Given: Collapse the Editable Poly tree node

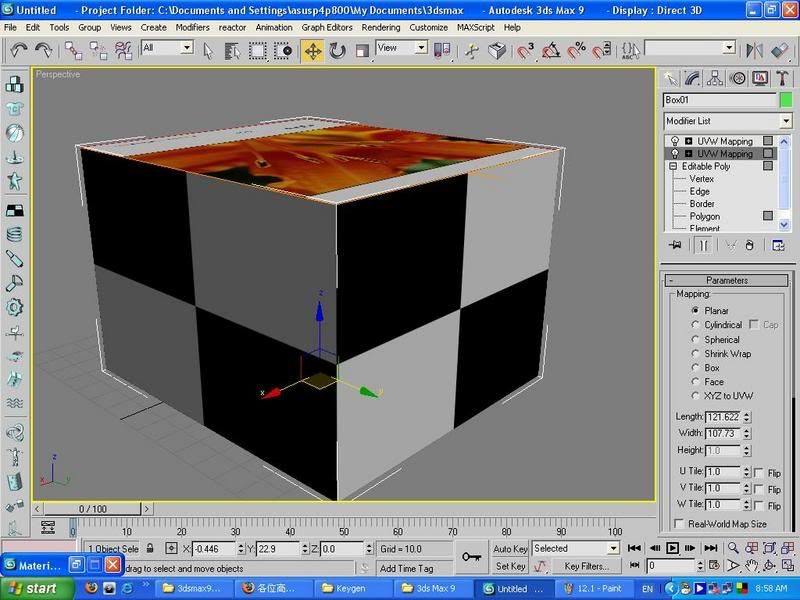Looking at the screenshot, I should tap(673, 166).
